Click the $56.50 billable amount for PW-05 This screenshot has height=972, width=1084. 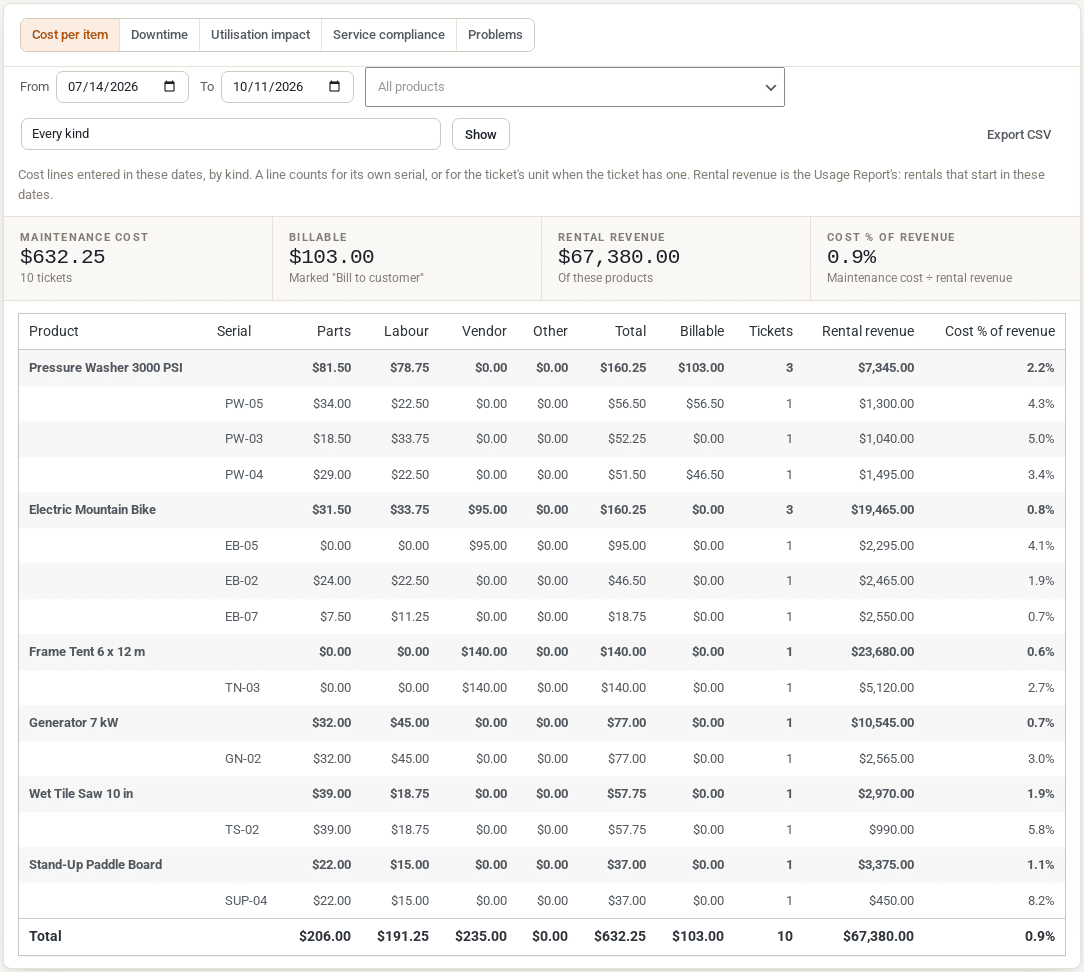pos(704,404)
